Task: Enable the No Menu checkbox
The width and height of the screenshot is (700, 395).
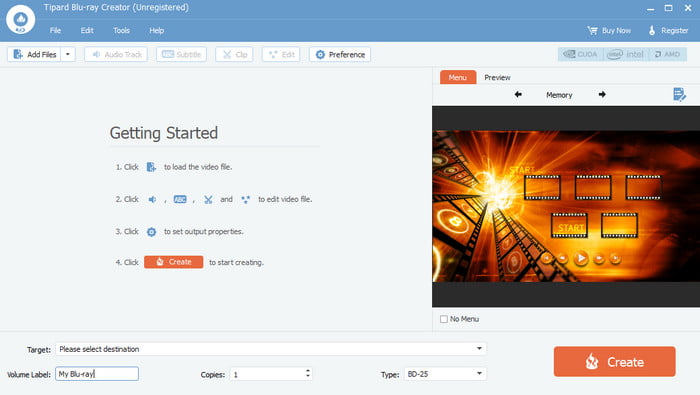Action: click(444, 319)
